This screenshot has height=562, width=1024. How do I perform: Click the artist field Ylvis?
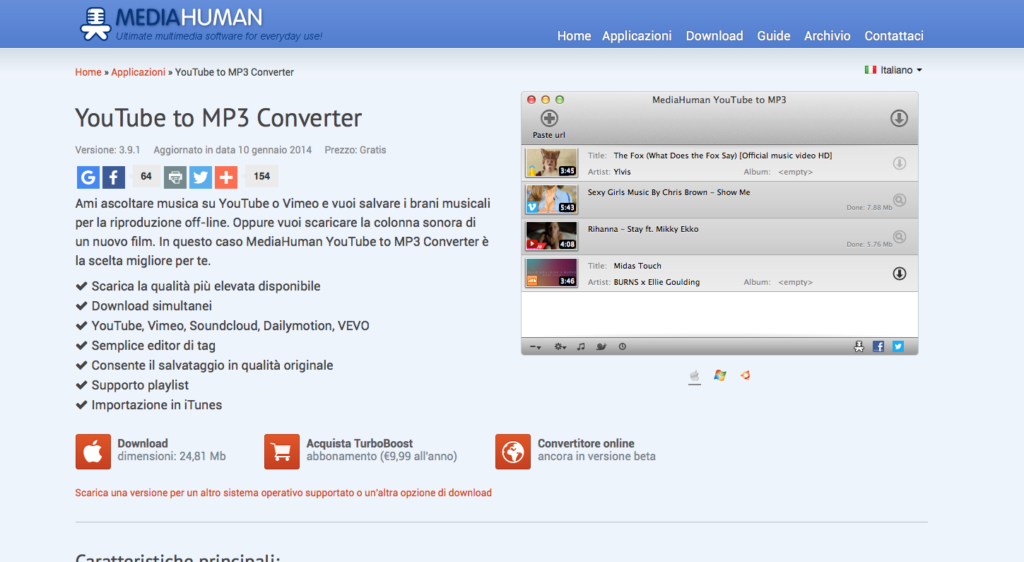pyautogui.click(x=622, y=172)
